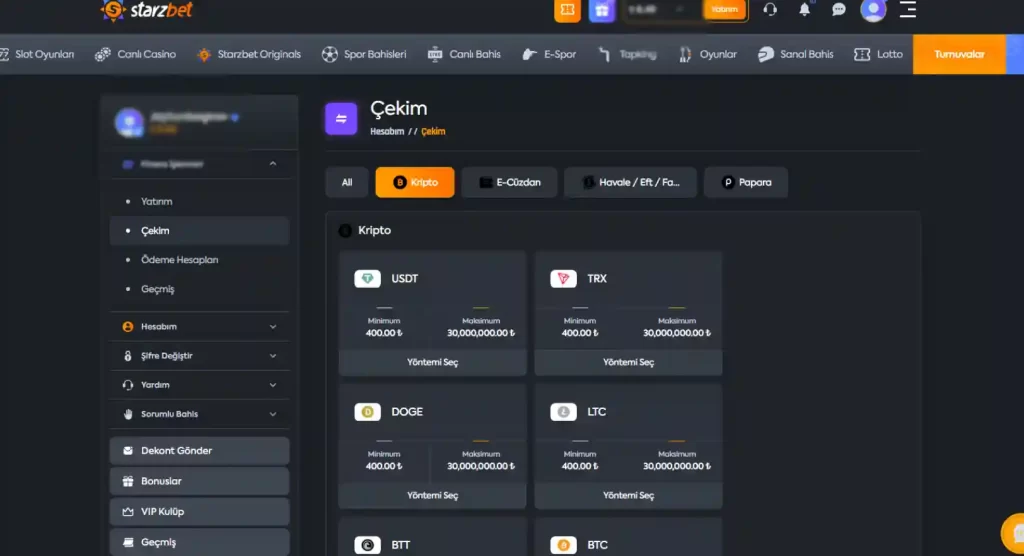Open Dekont Gönder button
The image size is (1024, 556).
[200, 451]
